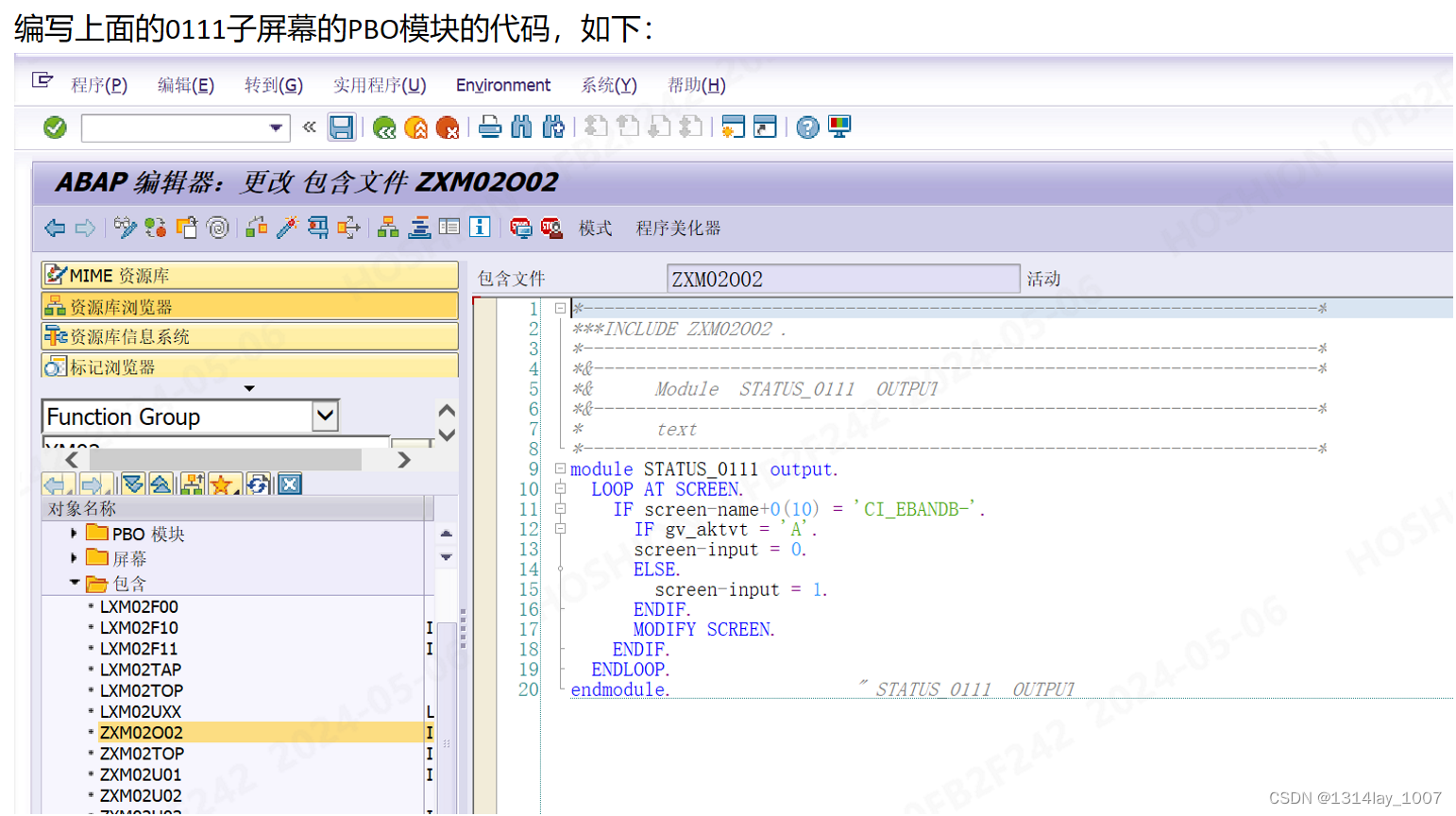
Task: Click the Display Object List hierarchy icon
Action: pyautogui.click(x=387, y=228)
